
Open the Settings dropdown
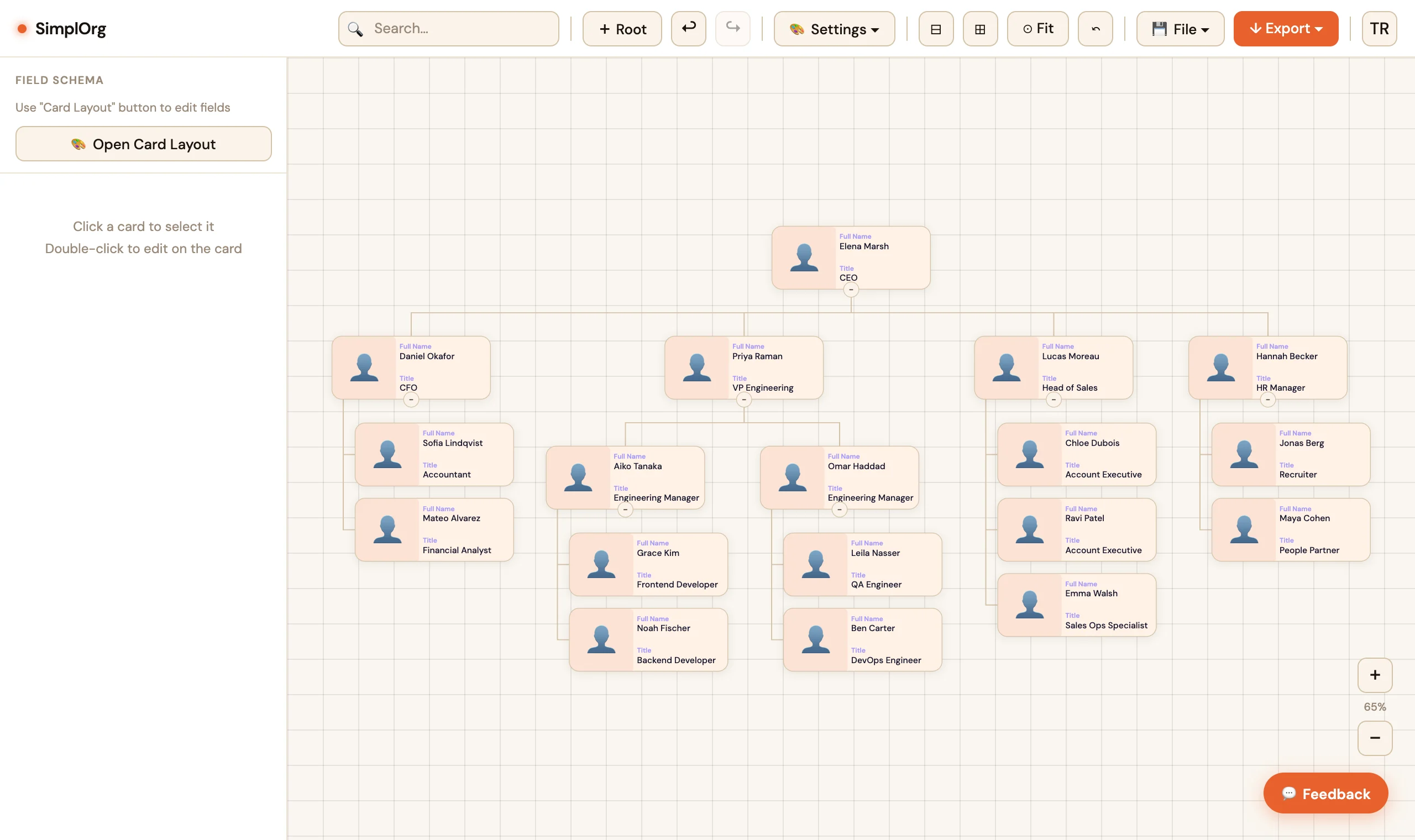pyautogui.click(x=834, y=28)
